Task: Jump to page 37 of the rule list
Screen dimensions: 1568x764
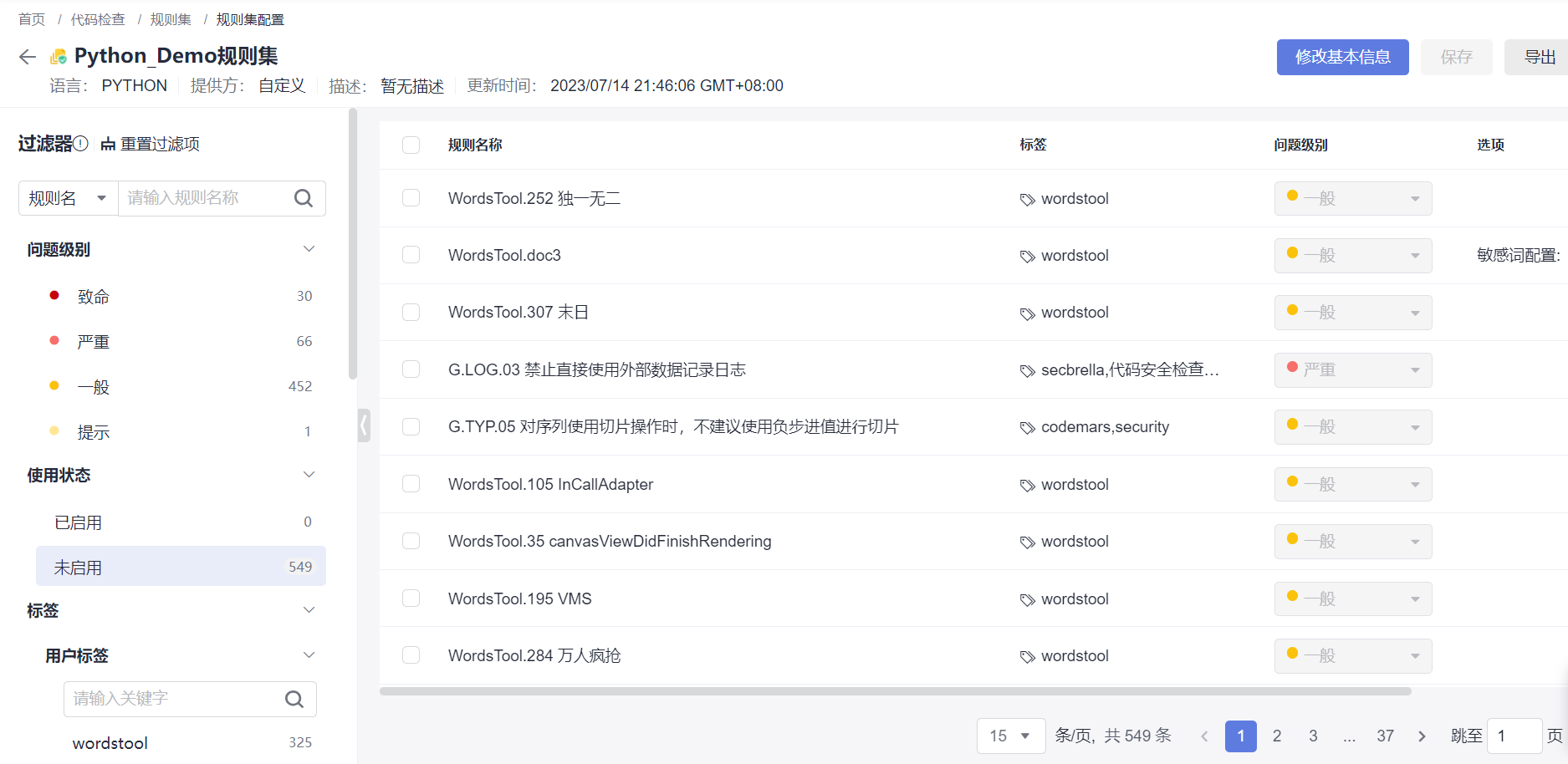Action: pyautogui.click(x=1386, y=736)
